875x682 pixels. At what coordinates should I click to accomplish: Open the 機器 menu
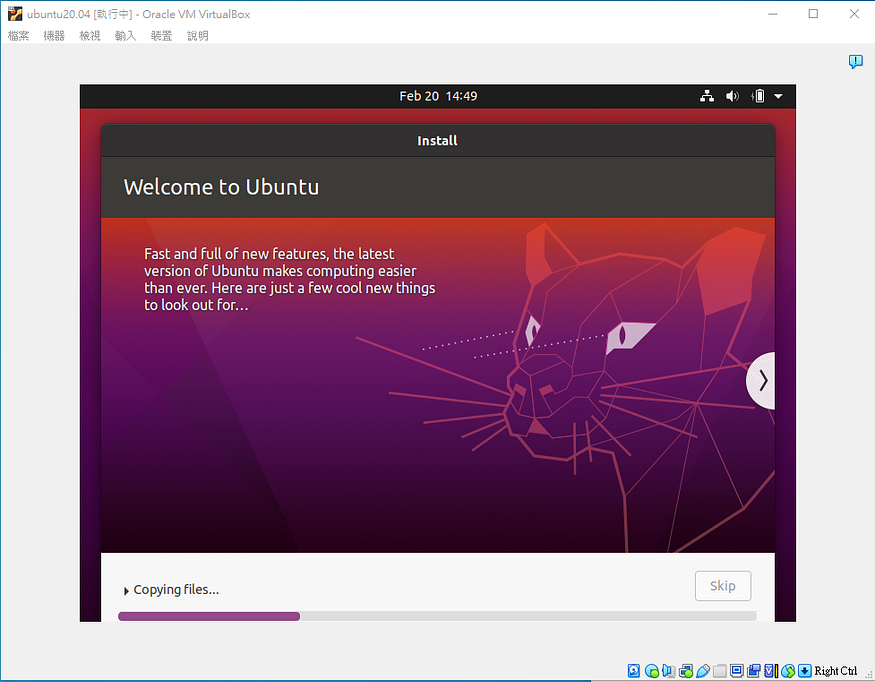[54, 36]
